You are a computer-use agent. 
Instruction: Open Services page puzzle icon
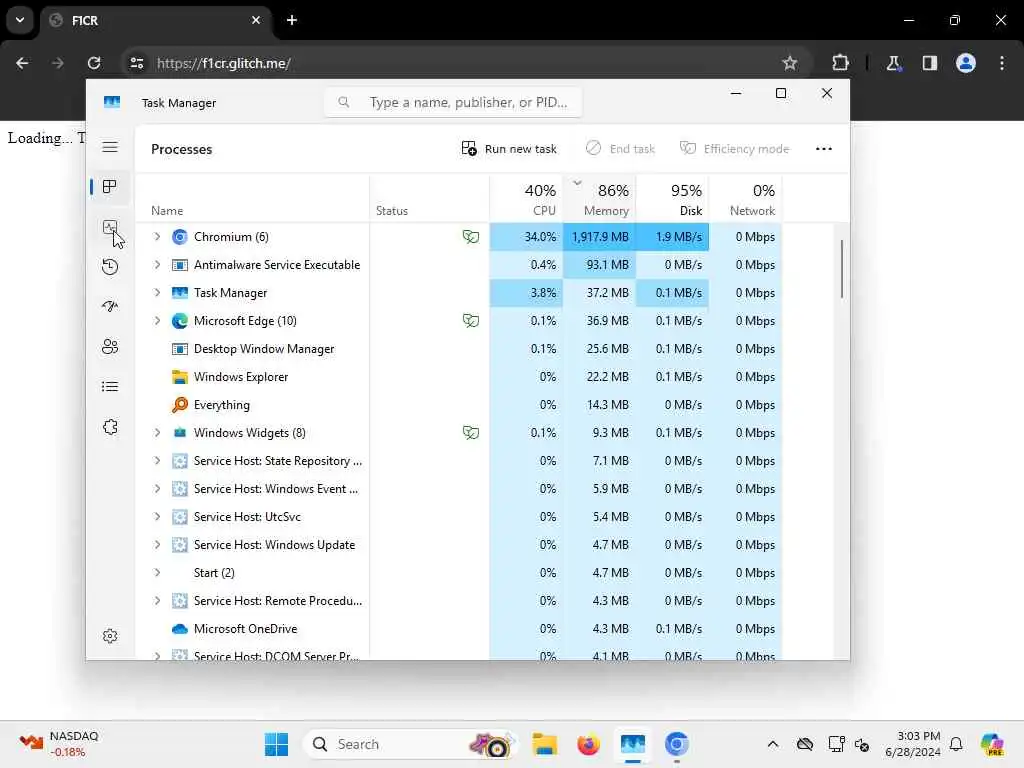point(110,427)
